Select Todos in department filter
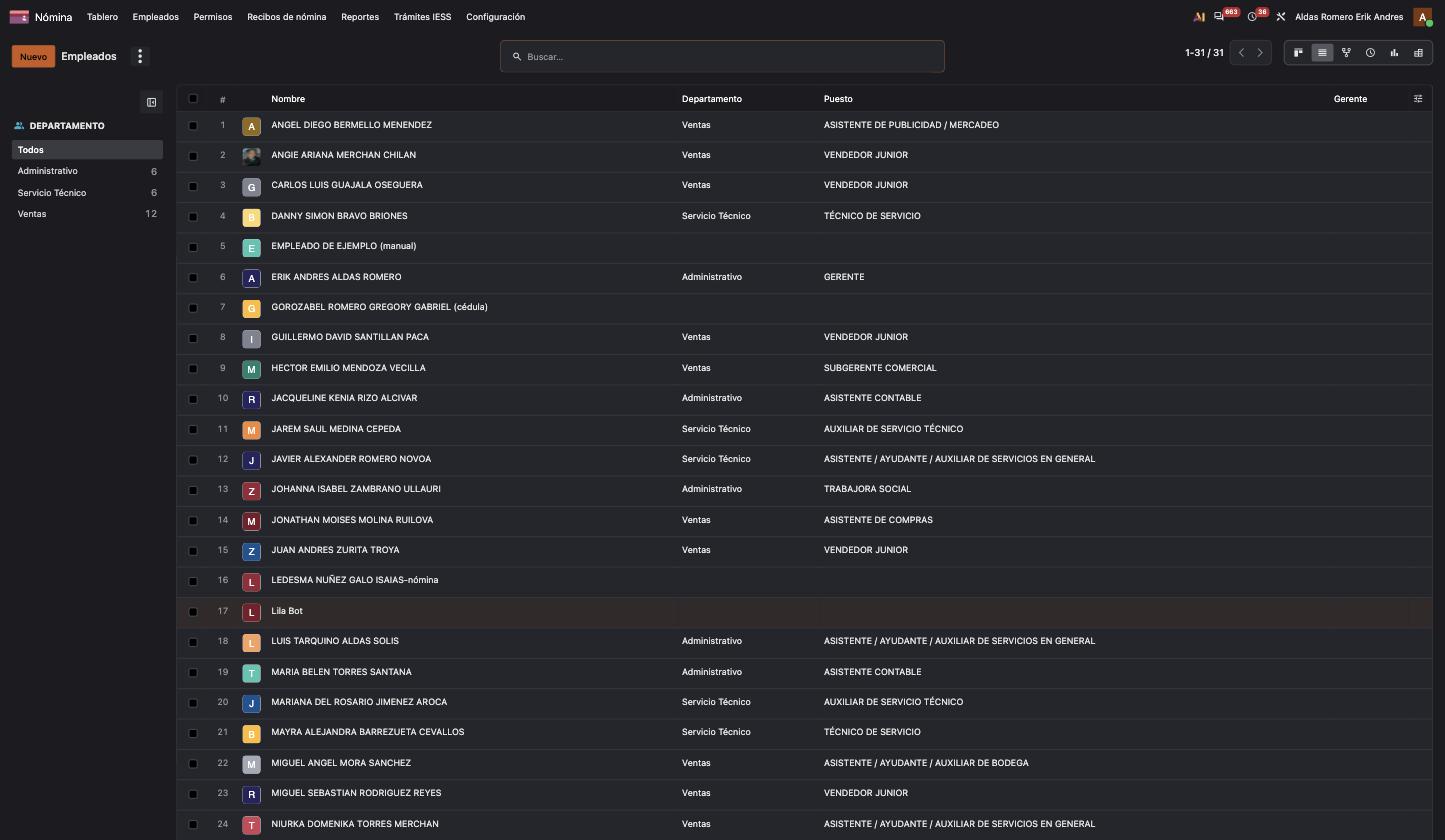Image resolution: width=1445 pixels, height=840 pixels. coord(87,150)
